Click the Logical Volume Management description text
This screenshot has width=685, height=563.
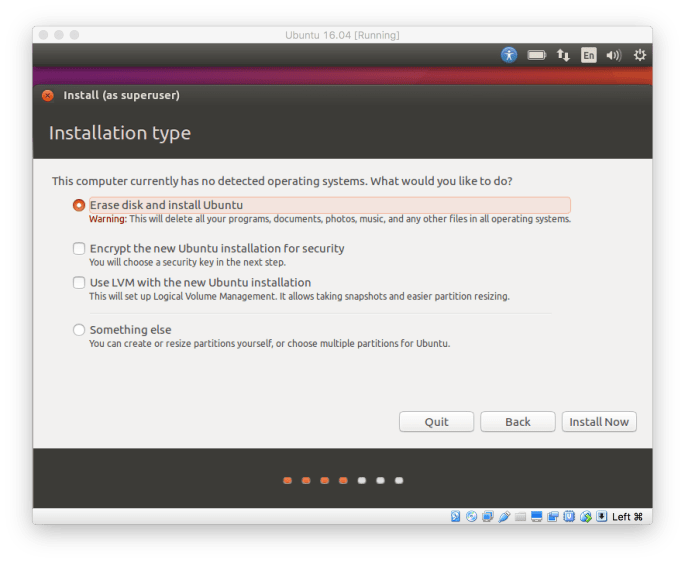pos(299,296)
